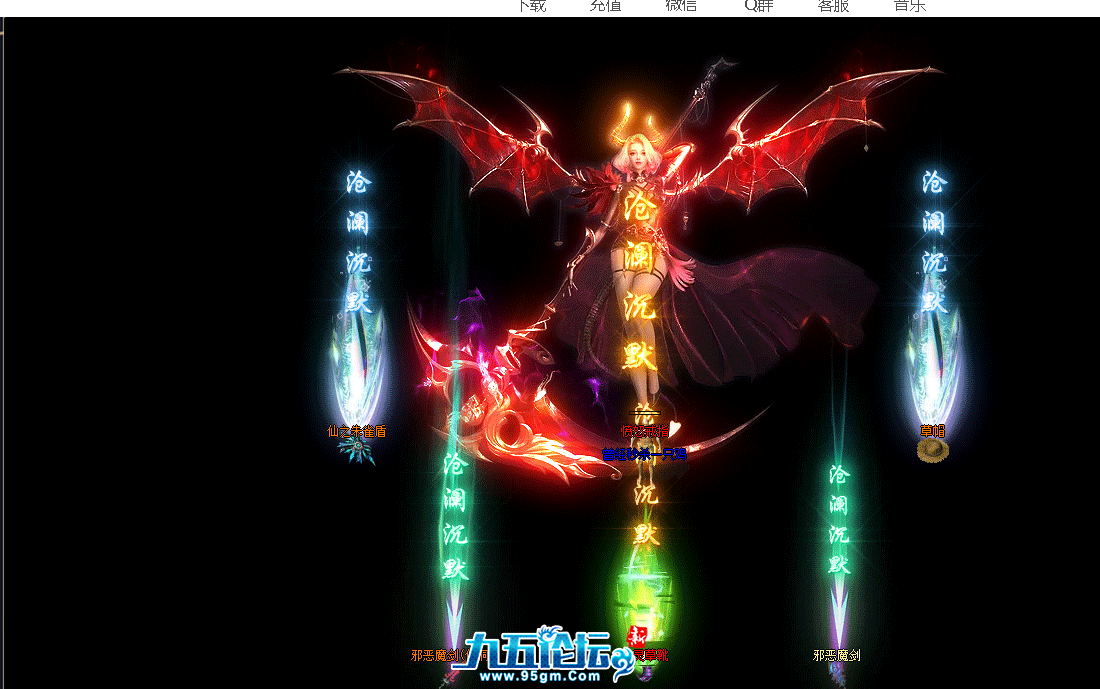Click the straw hat icon under 草帽
1100x689 pixels.
[x=932, y=450]
